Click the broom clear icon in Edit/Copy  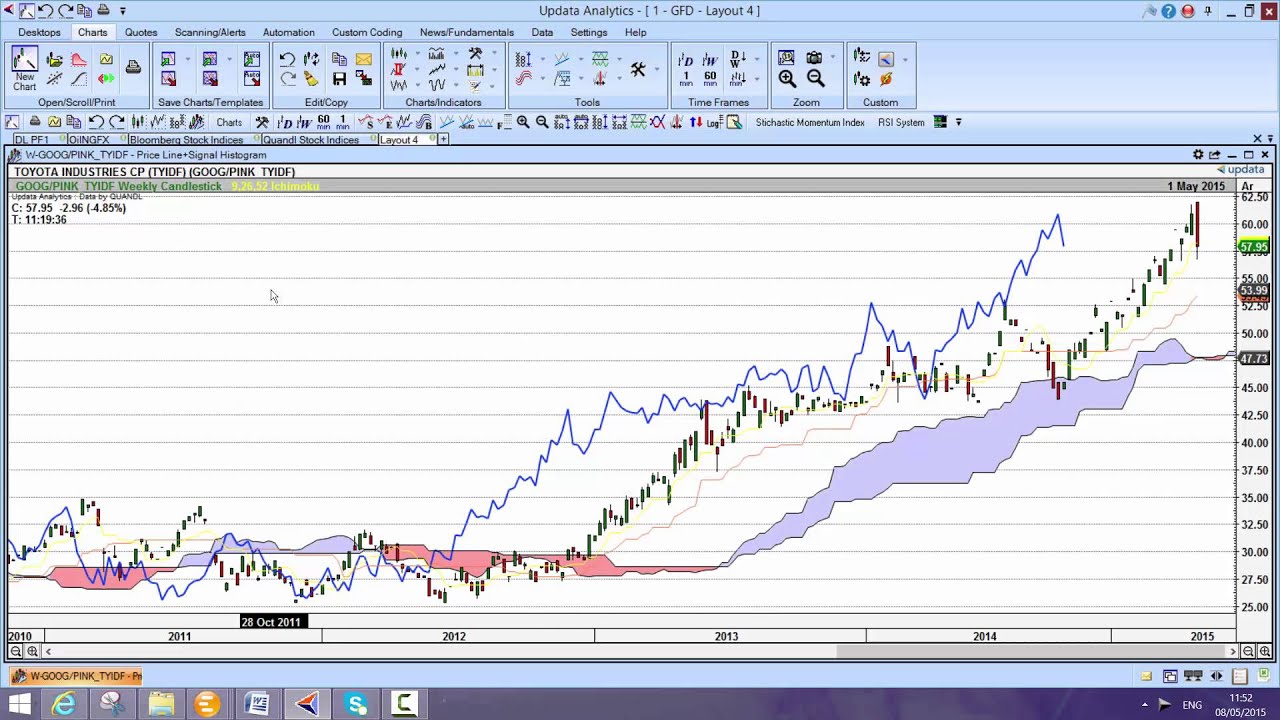[x=311, y=79]
